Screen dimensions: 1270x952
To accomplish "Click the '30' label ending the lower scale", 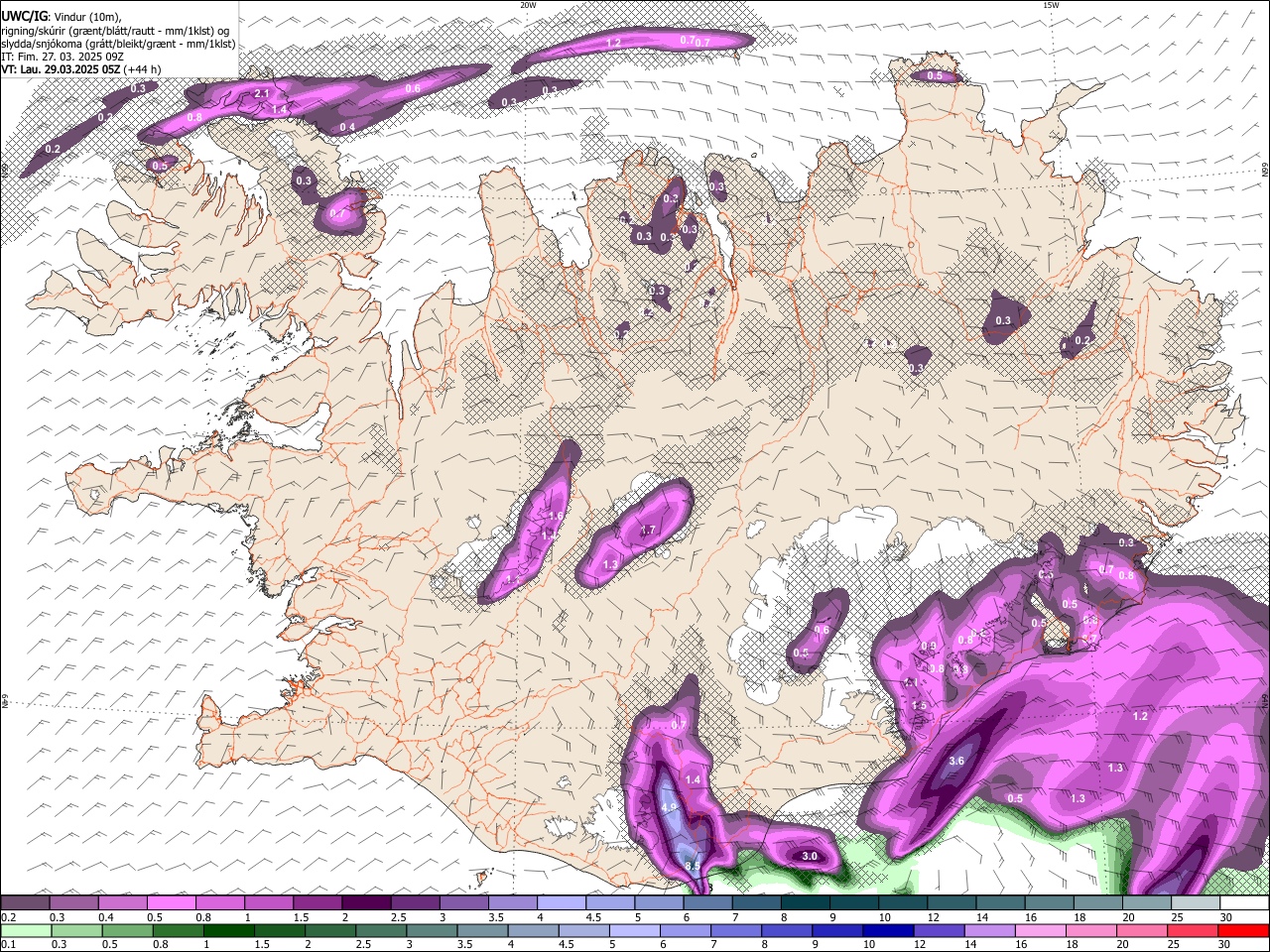I will [x=1224, y=944].
